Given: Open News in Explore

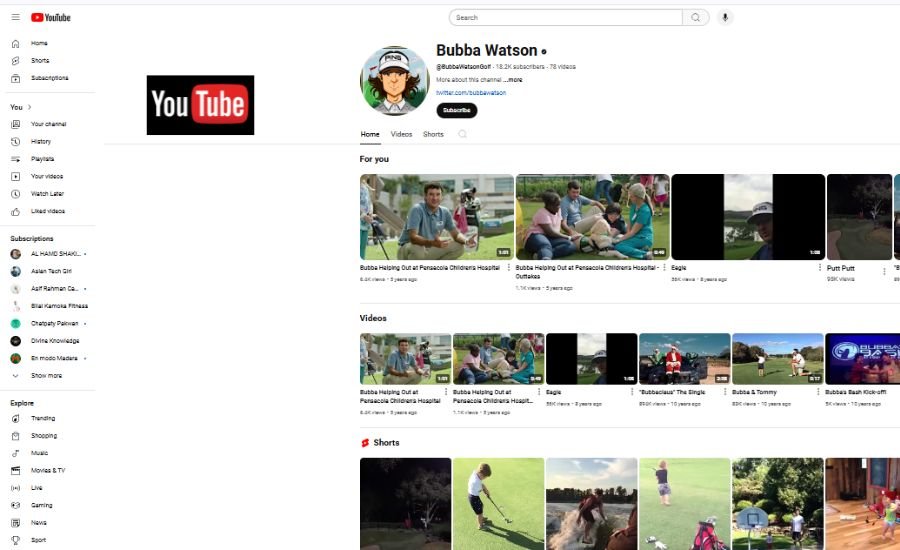Looking at the screenshot, I should coord(39,522).
